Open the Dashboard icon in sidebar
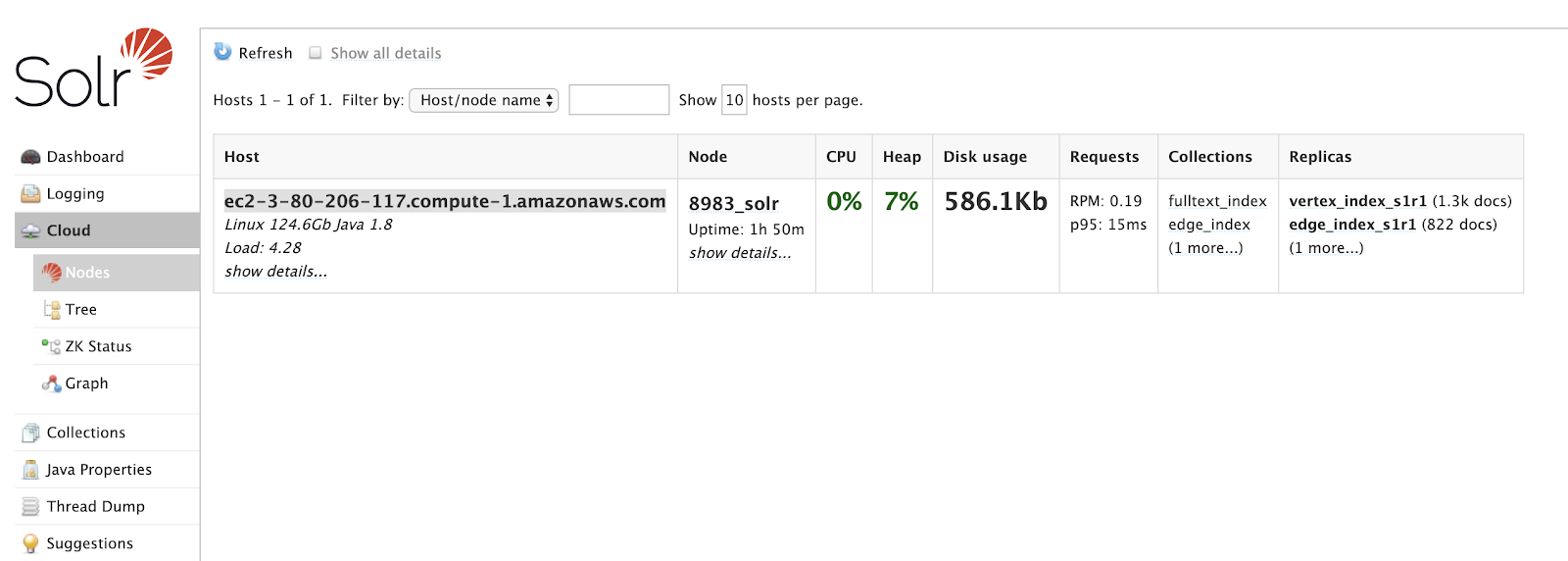The image size is (1568, 561). pos(30,157)
